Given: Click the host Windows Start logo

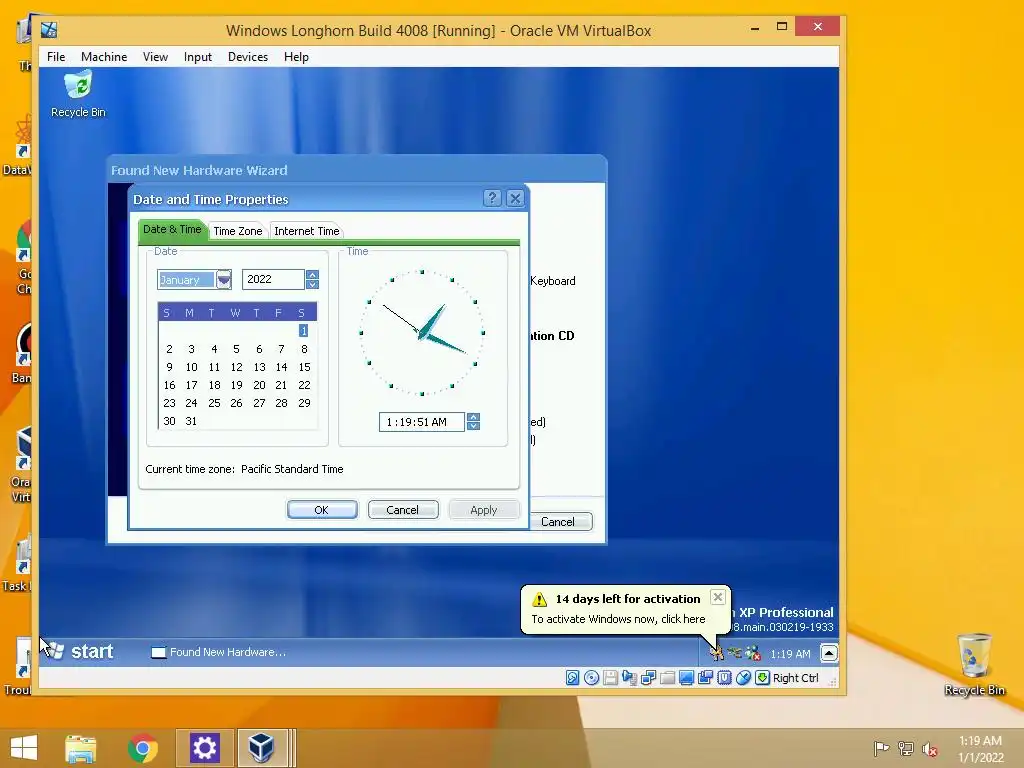Looking at the screenshot, I should tap(24, 747).
